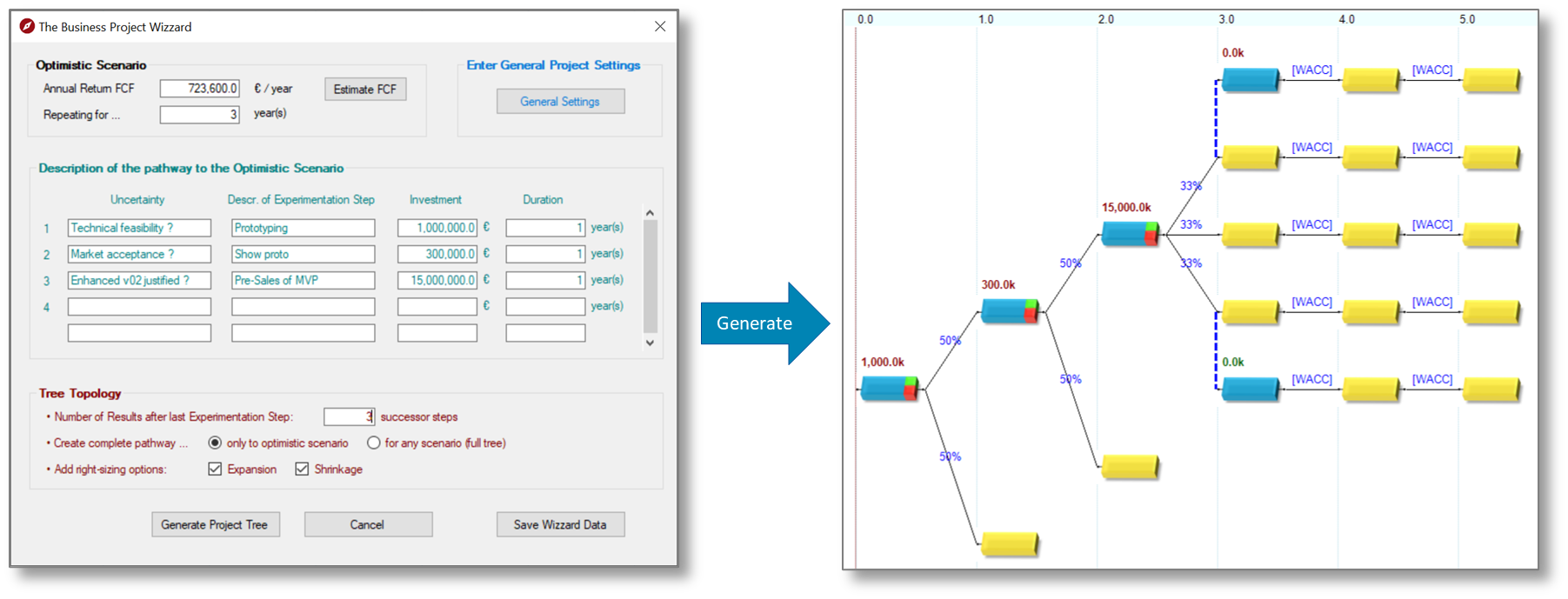The width and height of the screenshot is (1568, 599).
Task: Click the Annual Return FCF input field
Action: click(x=199, y=89)
